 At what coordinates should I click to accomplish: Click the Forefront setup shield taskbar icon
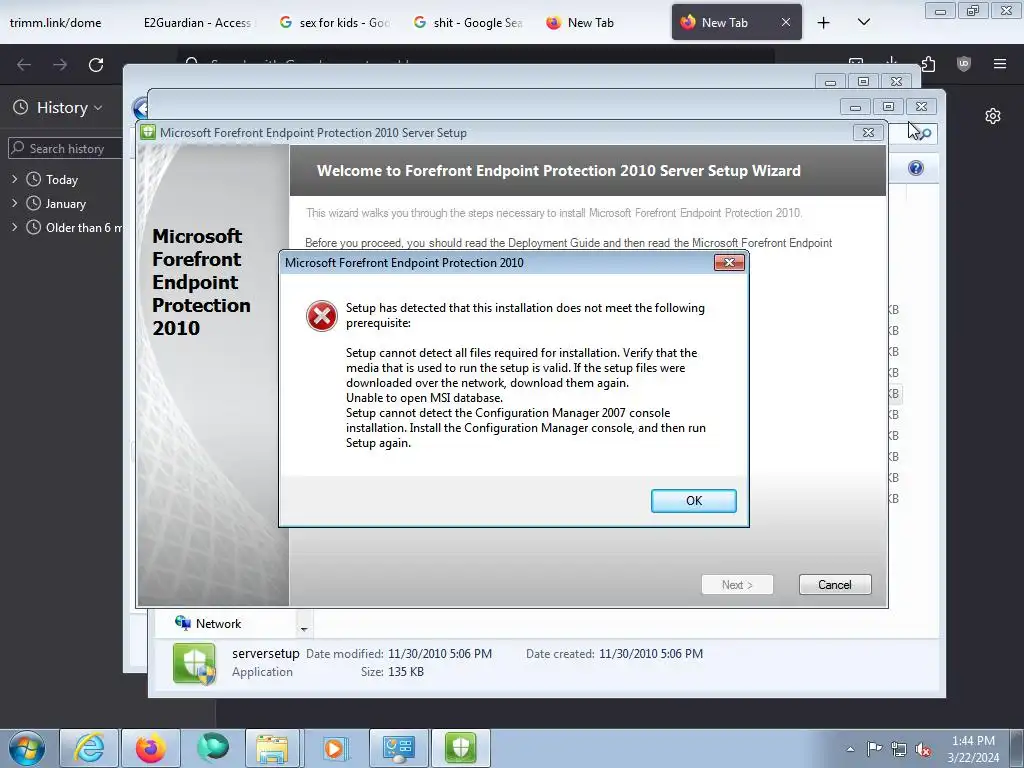(x=460, y=748)
